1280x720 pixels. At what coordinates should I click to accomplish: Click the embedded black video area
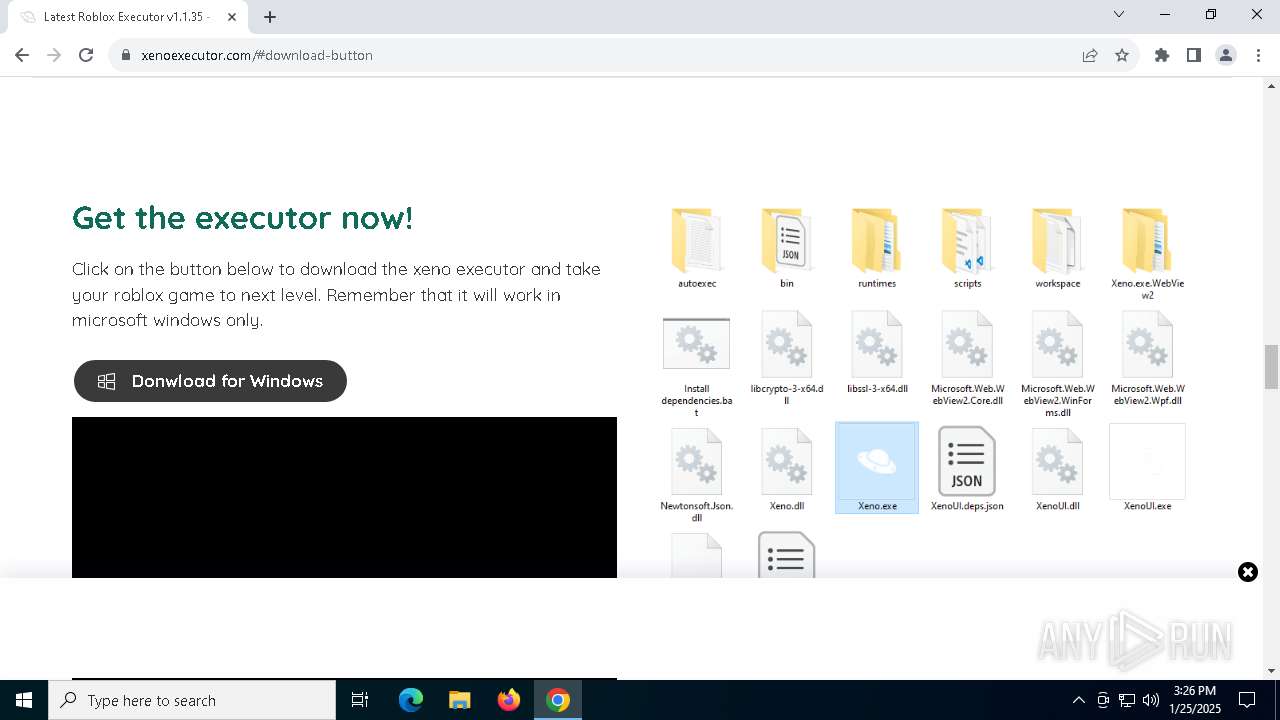pyautogui.click(x=344, y=497)
